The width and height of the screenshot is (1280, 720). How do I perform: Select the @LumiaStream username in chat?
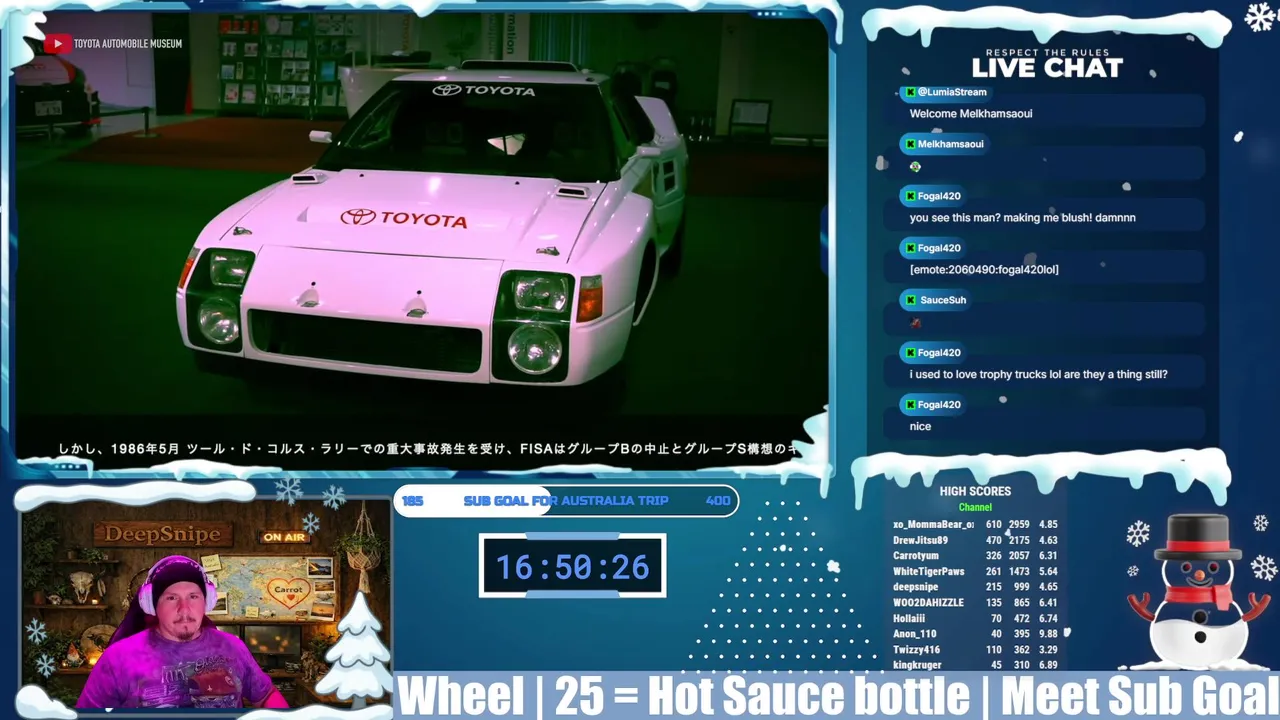[952, 92]
